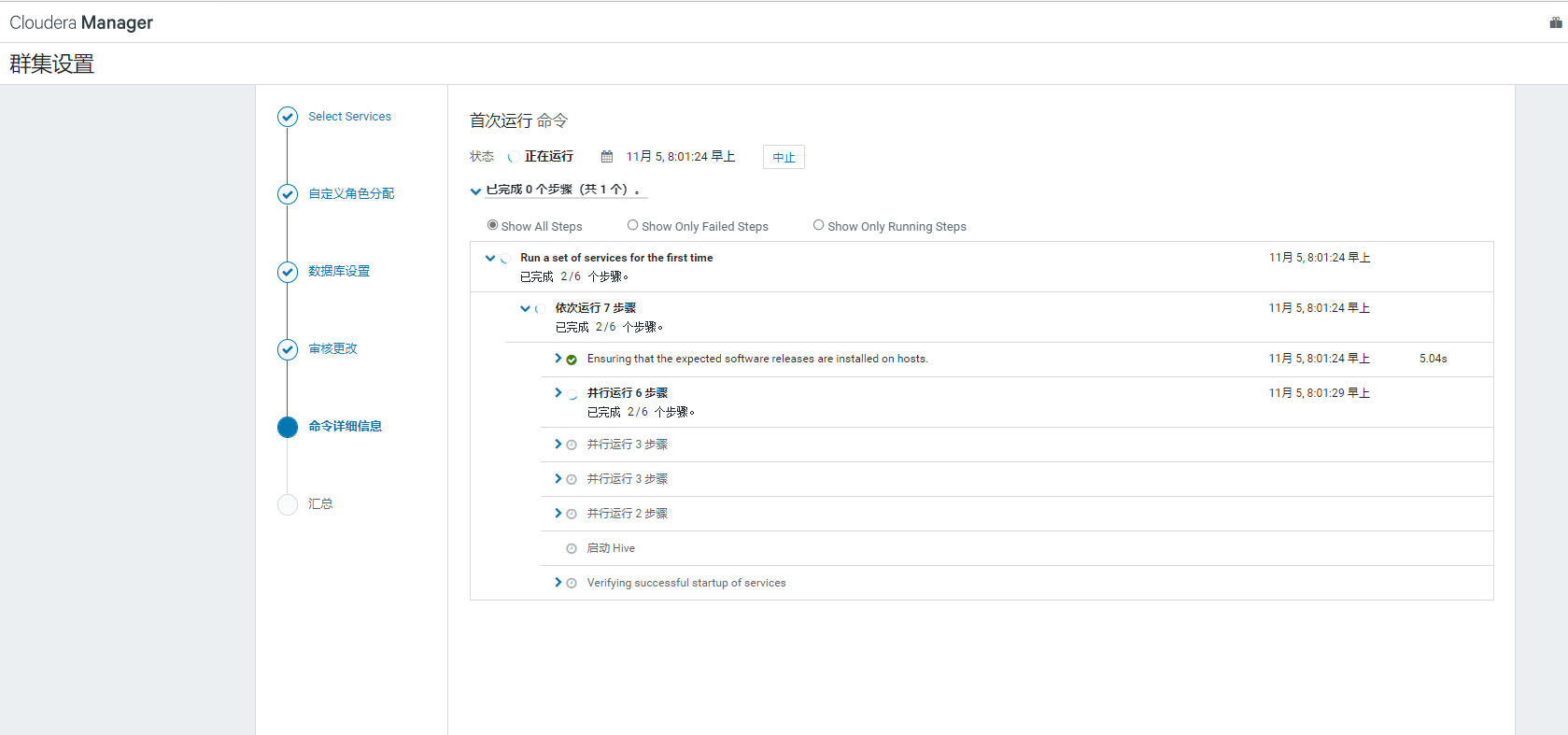
Task: Expand the first 并行运行 3 步骤 row
Action: (x=558, y=445)
